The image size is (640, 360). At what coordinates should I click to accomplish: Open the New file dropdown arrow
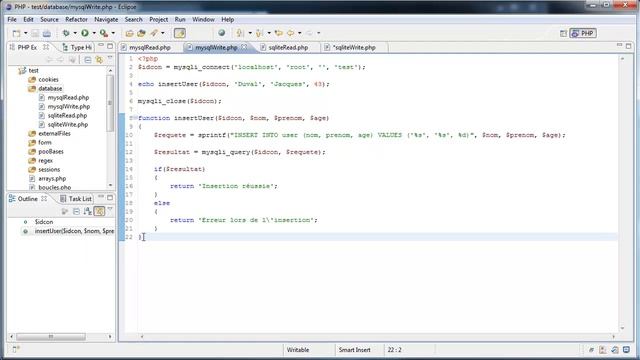pos(25,33)
